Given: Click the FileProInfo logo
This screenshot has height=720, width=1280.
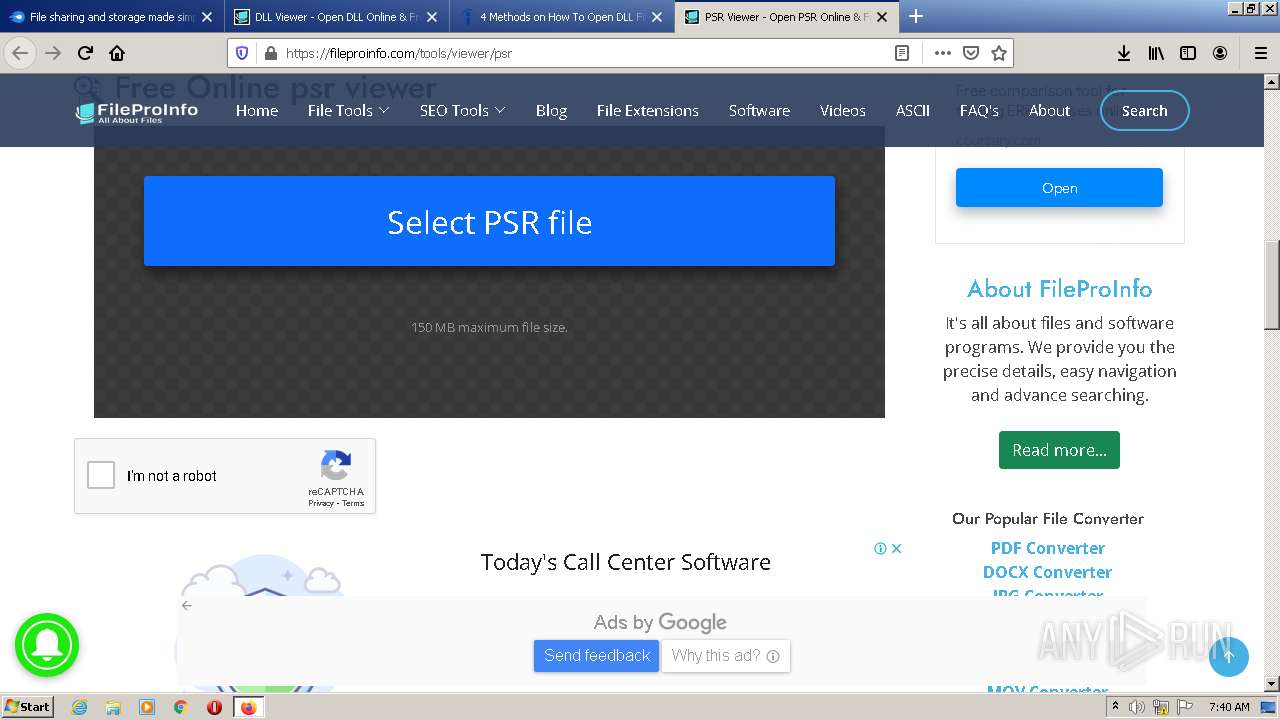Looking at the screenshot, I should [137, 112].
